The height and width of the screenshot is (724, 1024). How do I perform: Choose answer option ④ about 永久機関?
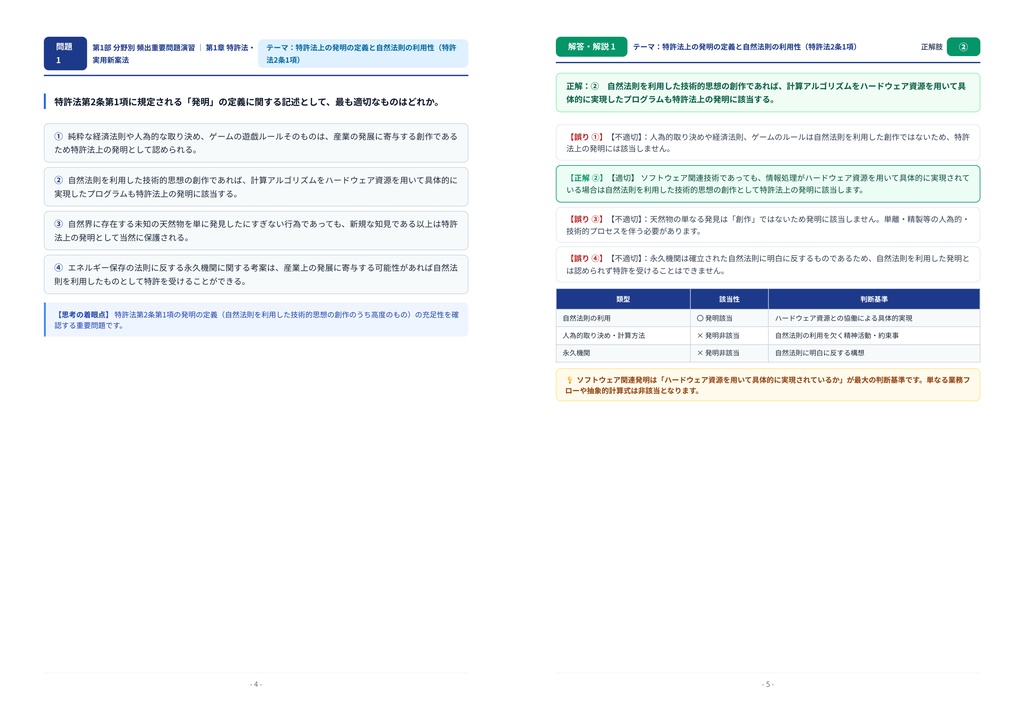(256, 274)
